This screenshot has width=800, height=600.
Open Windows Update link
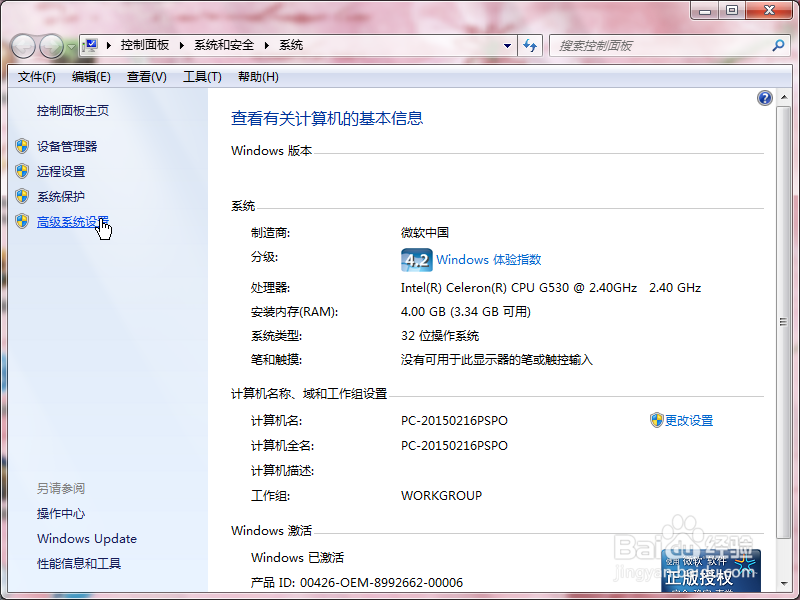[x=87, y=539]
